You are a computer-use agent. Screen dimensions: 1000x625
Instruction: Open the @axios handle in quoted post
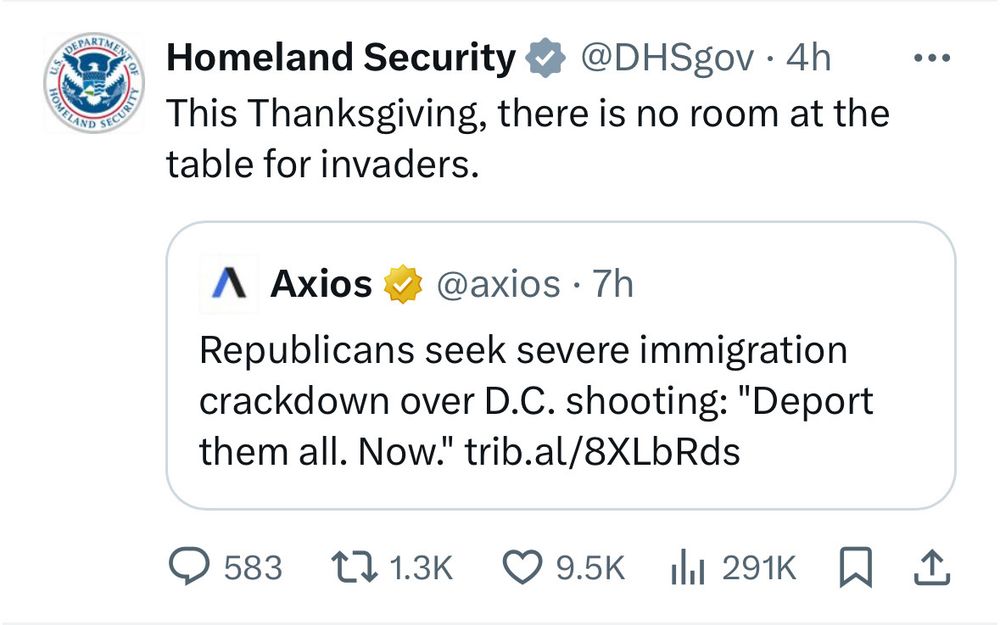(x=497, y=285)
